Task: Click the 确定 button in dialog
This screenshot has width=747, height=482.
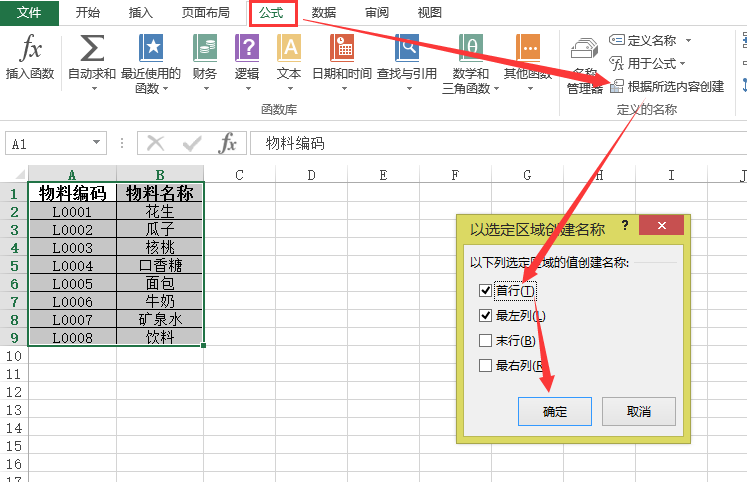Action: click(x=554, y=411)
